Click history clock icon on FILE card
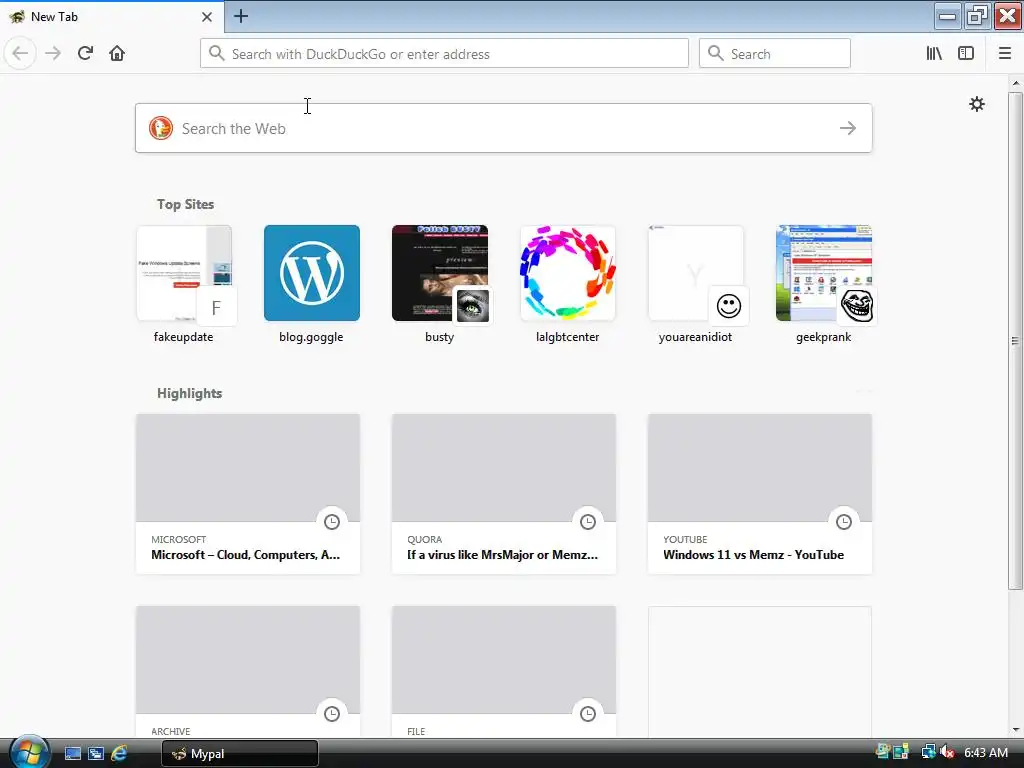 click(588, 713)
